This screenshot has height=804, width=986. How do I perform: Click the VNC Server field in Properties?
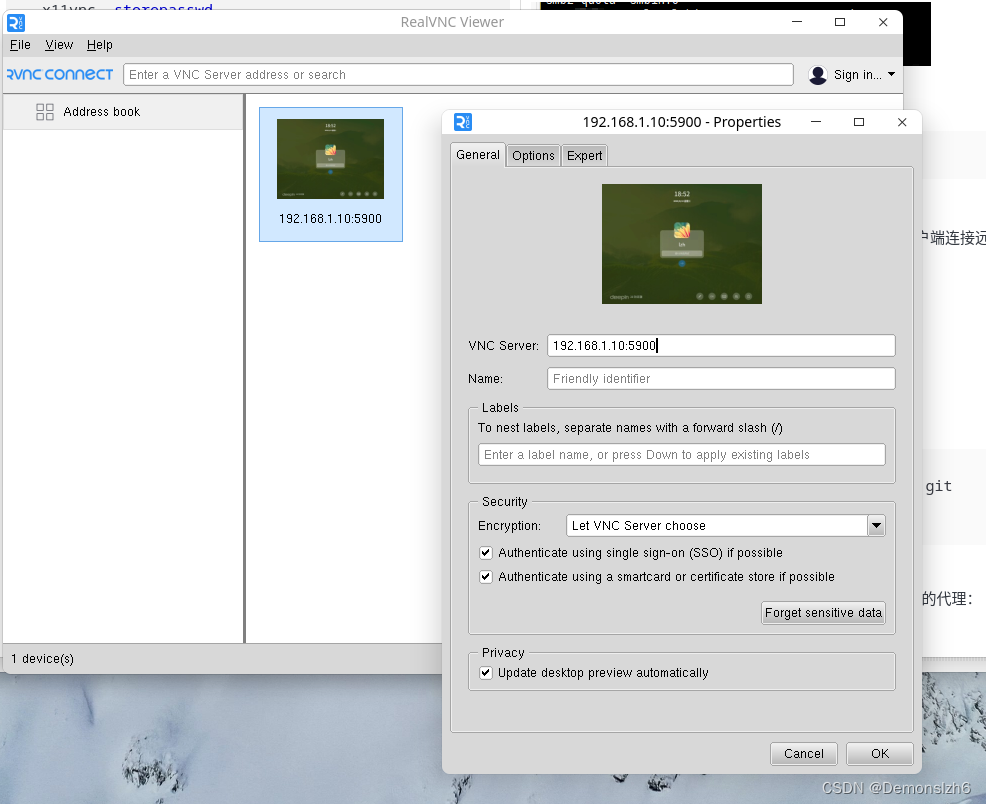click(x=721, y=346)
